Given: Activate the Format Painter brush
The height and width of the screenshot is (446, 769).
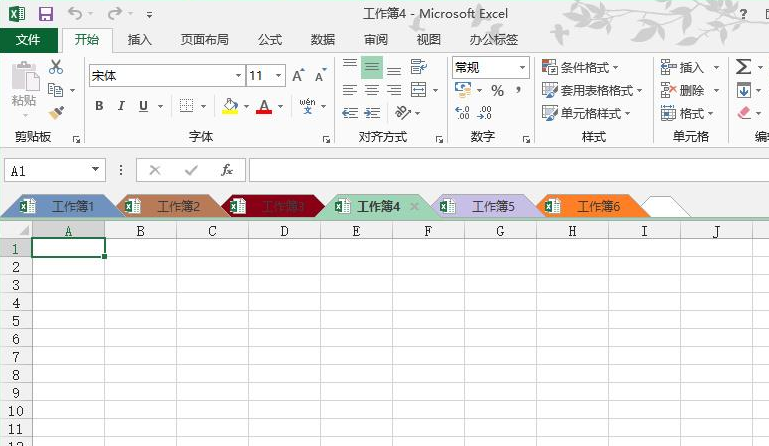Looking at the screenshot, I should tap(56, 113).
